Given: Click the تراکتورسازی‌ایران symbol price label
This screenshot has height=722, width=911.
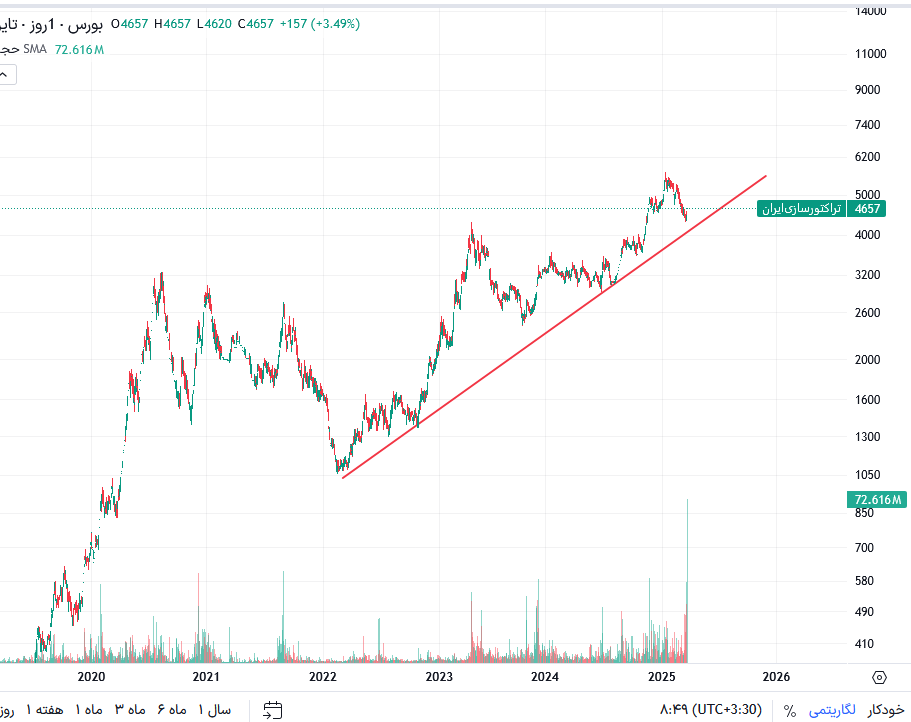Looking at the screenshot, I should tap(802, 209).
